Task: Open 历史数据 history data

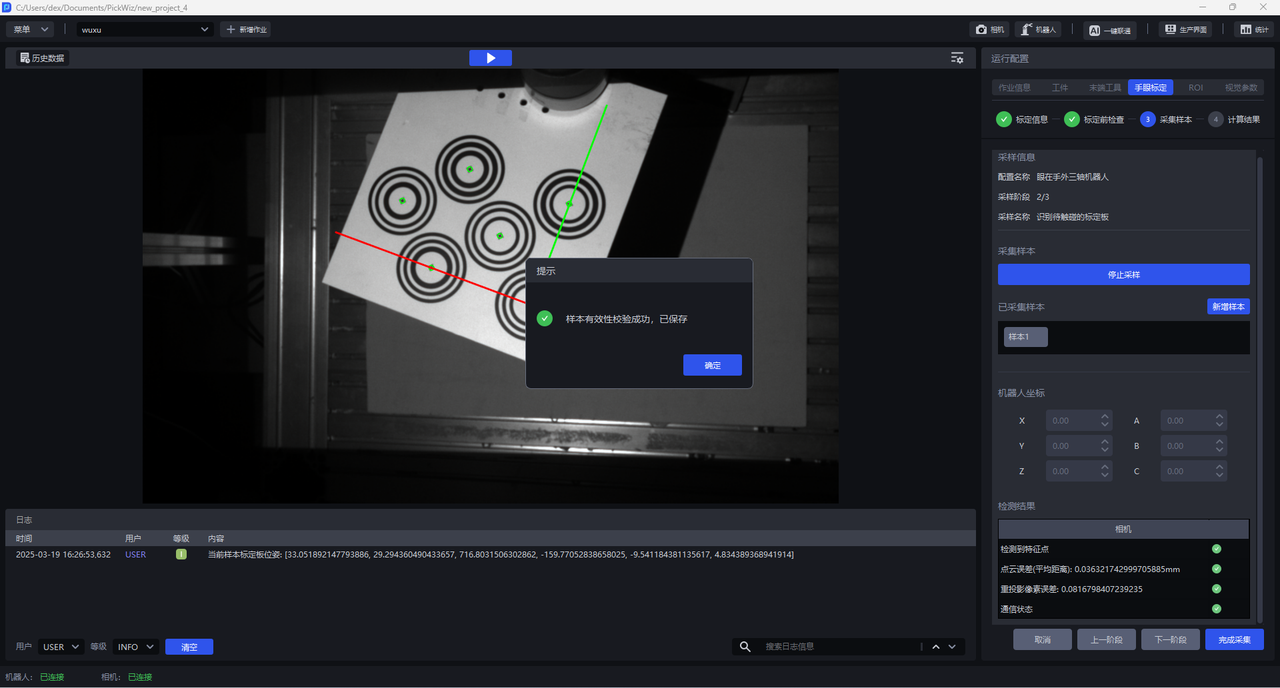Action: (42, 58)
